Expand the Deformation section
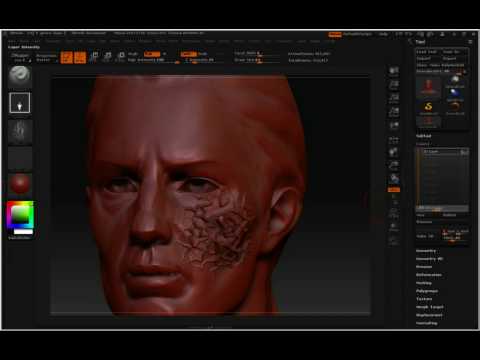480x360 pixels. pyautogui.click(x=429, y=275)
